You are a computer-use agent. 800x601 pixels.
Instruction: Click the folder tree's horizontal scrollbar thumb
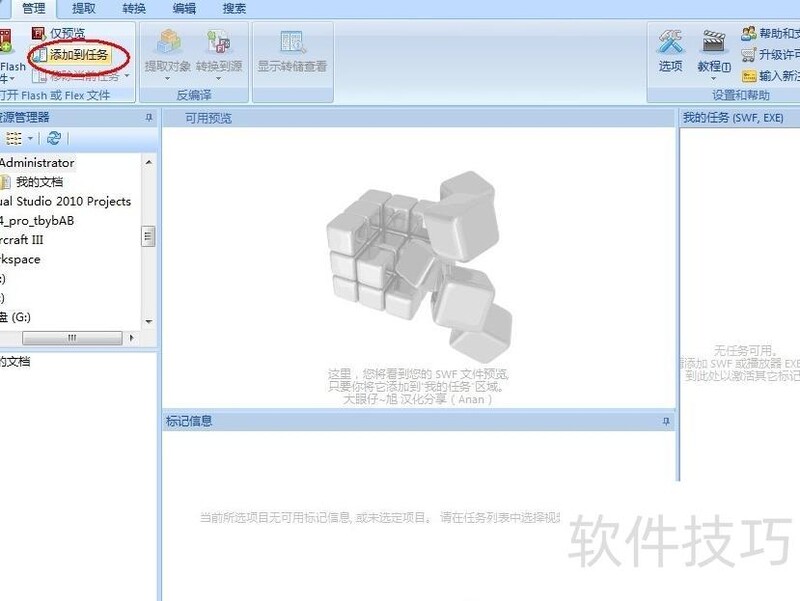(72, 338)
